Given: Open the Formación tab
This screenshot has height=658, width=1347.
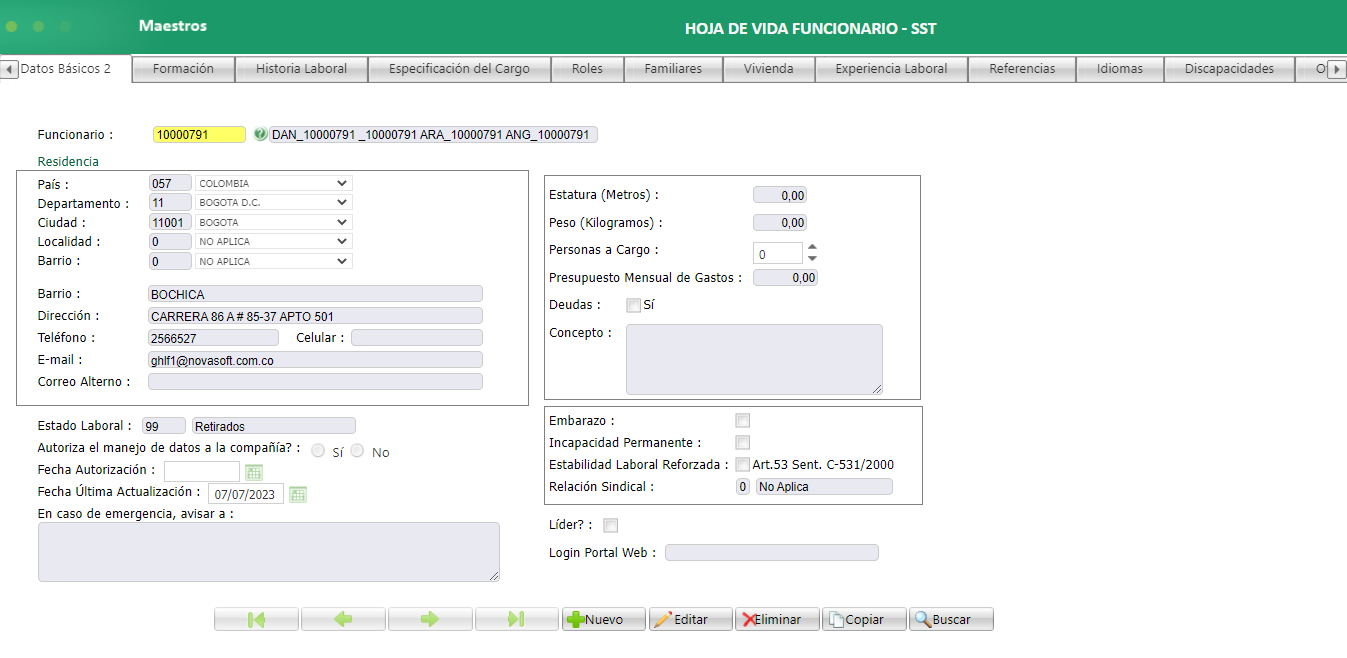Looking at the screenshot, I should click(183, 69).
